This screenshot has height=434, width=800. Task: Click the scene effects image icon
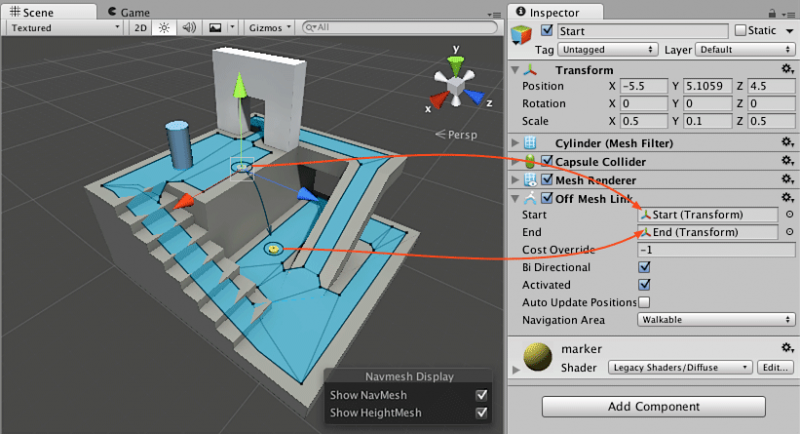215,28
